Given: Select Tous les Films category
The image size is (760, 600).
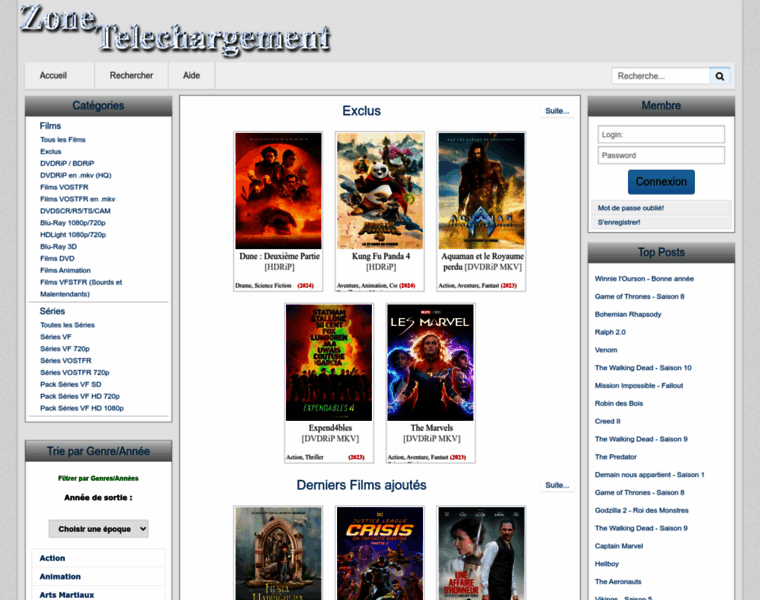Looking at the screenshot, I should [63, 140].
